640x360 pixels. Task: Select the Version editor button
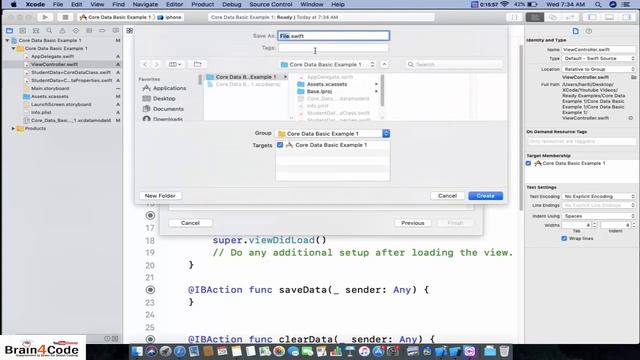coord(570,17)
